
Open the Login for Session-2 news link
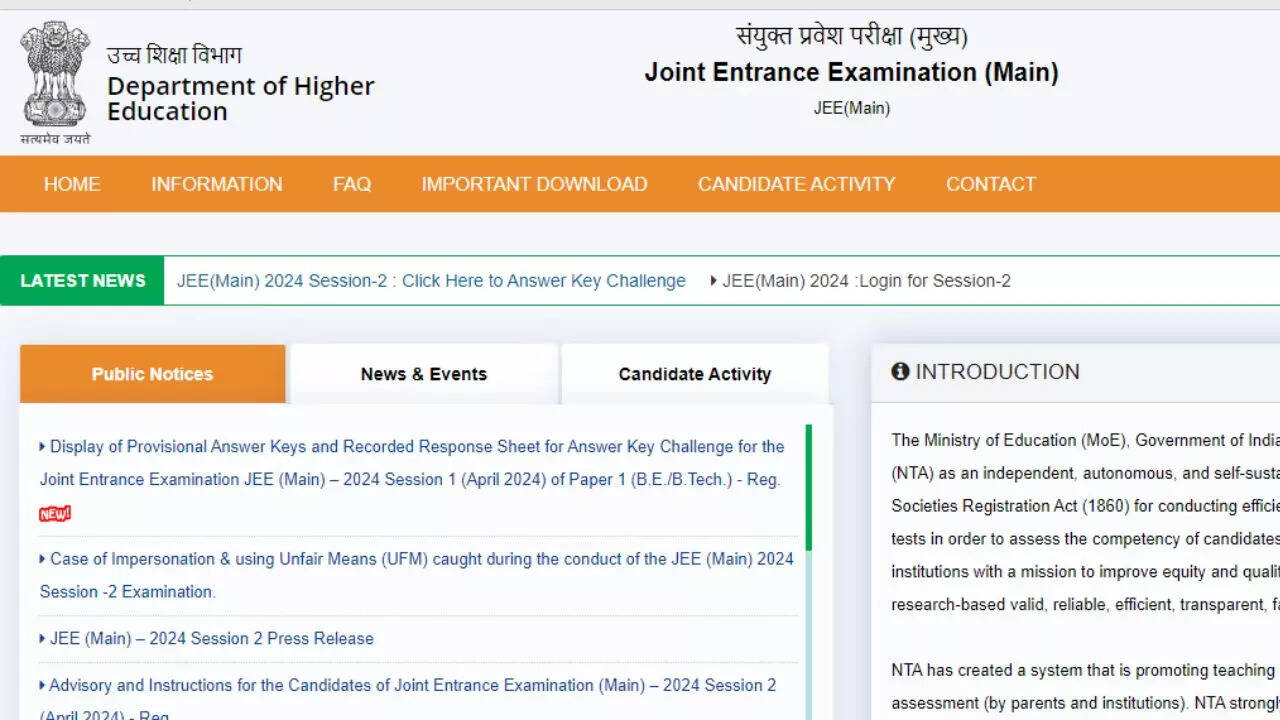(866, 281)
